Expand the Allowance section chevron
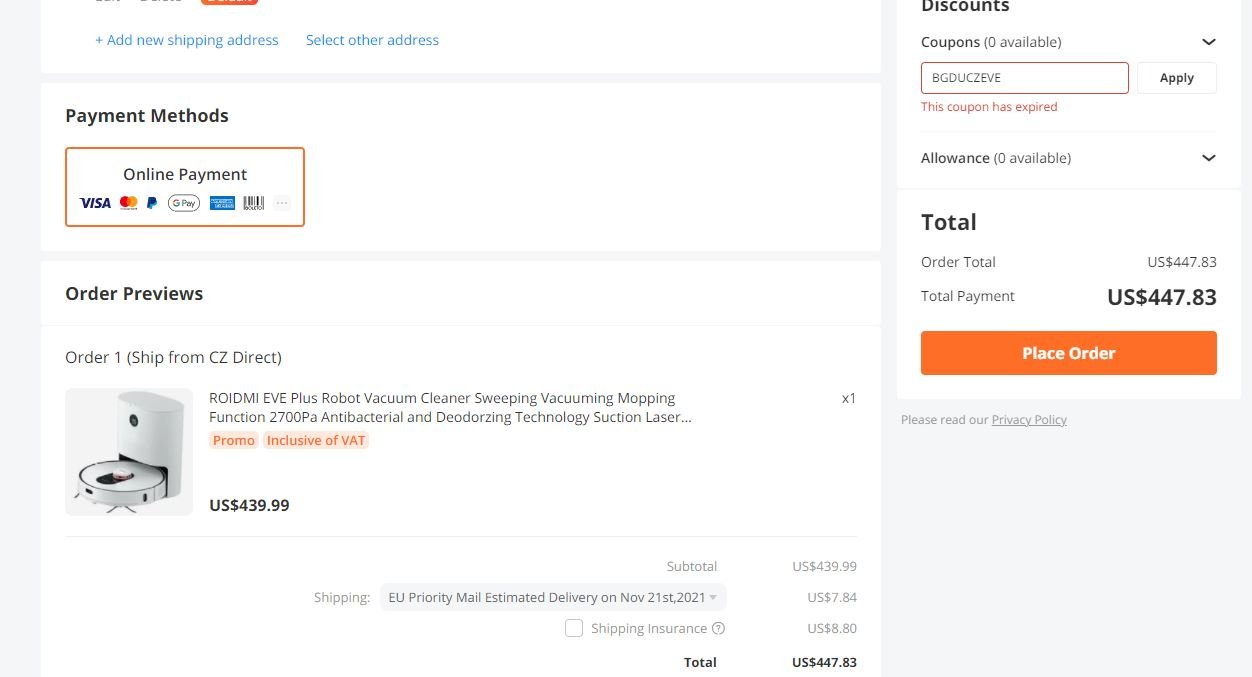This screenshot has width=1252, height=677. coord(1209,158)
